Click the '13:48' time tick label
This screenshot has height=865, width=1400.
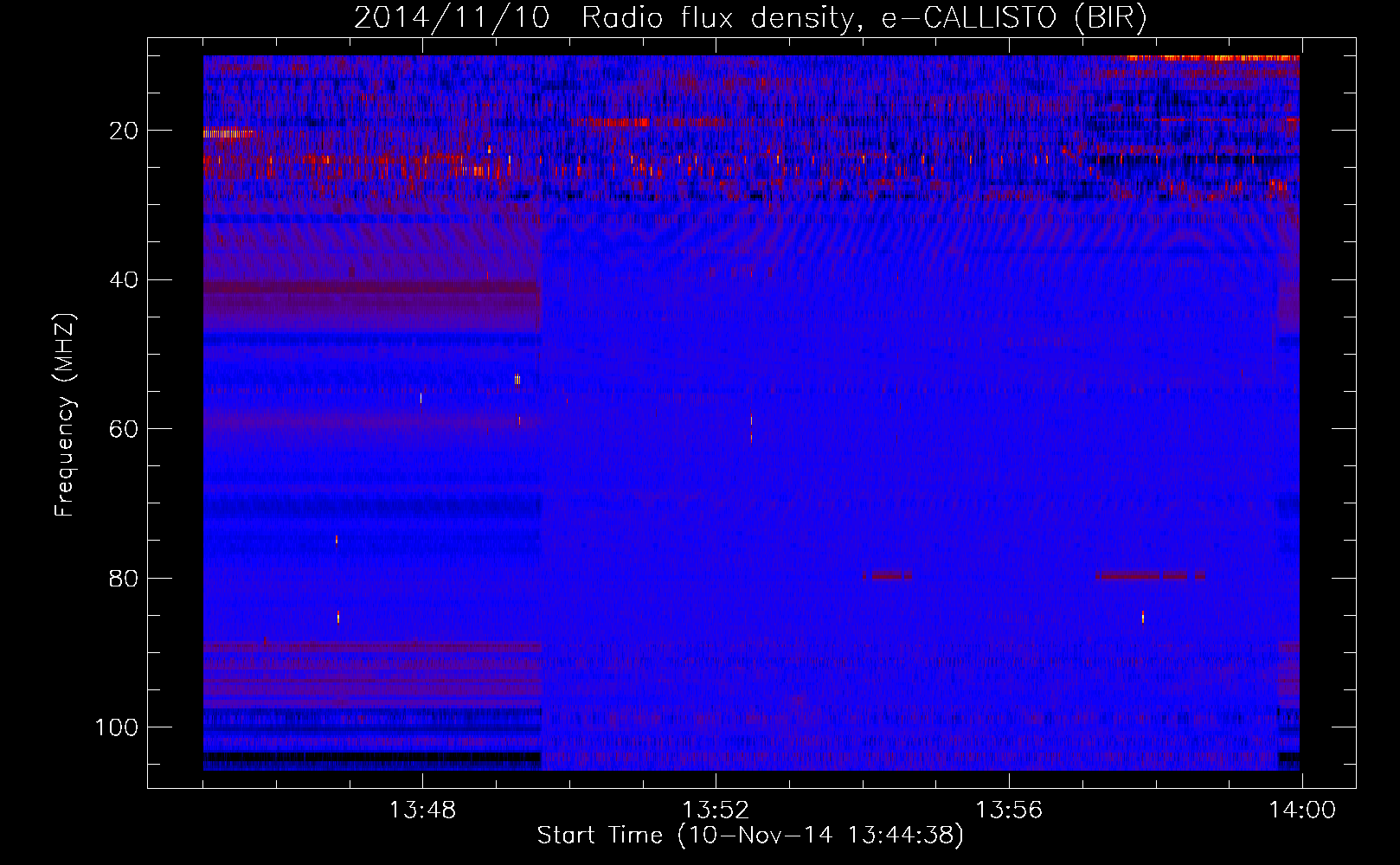pos(422,811)
